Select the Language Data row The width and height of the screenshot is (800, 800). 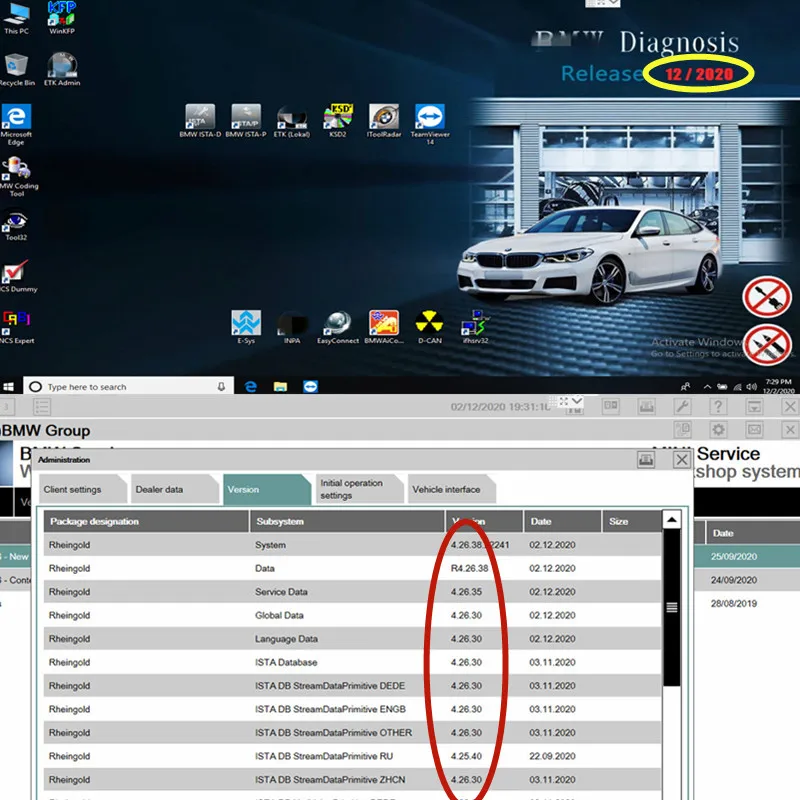coord(352,639)
